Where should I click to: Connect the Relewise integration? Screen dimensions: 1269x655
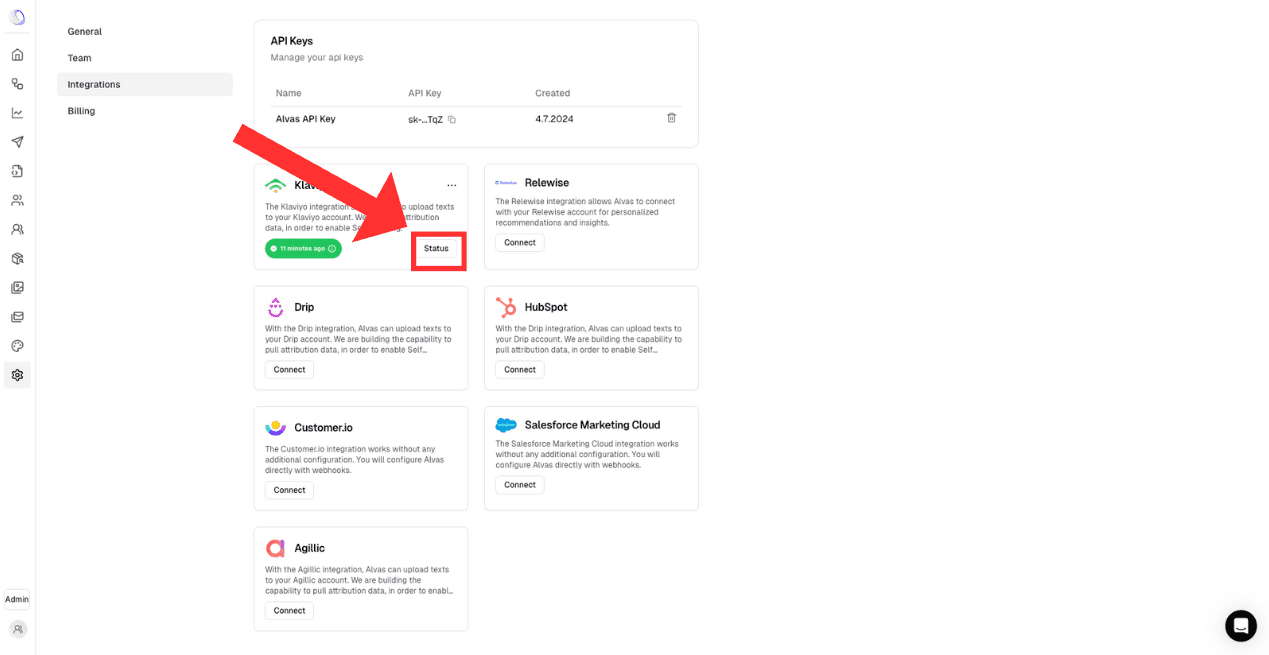click(520, 243)
